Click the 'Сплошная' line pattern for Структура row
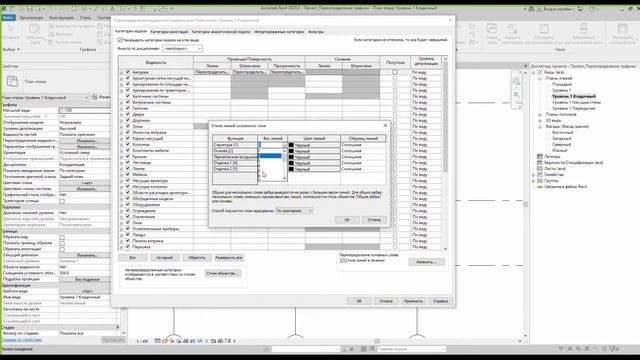 [x=363, y=145]
